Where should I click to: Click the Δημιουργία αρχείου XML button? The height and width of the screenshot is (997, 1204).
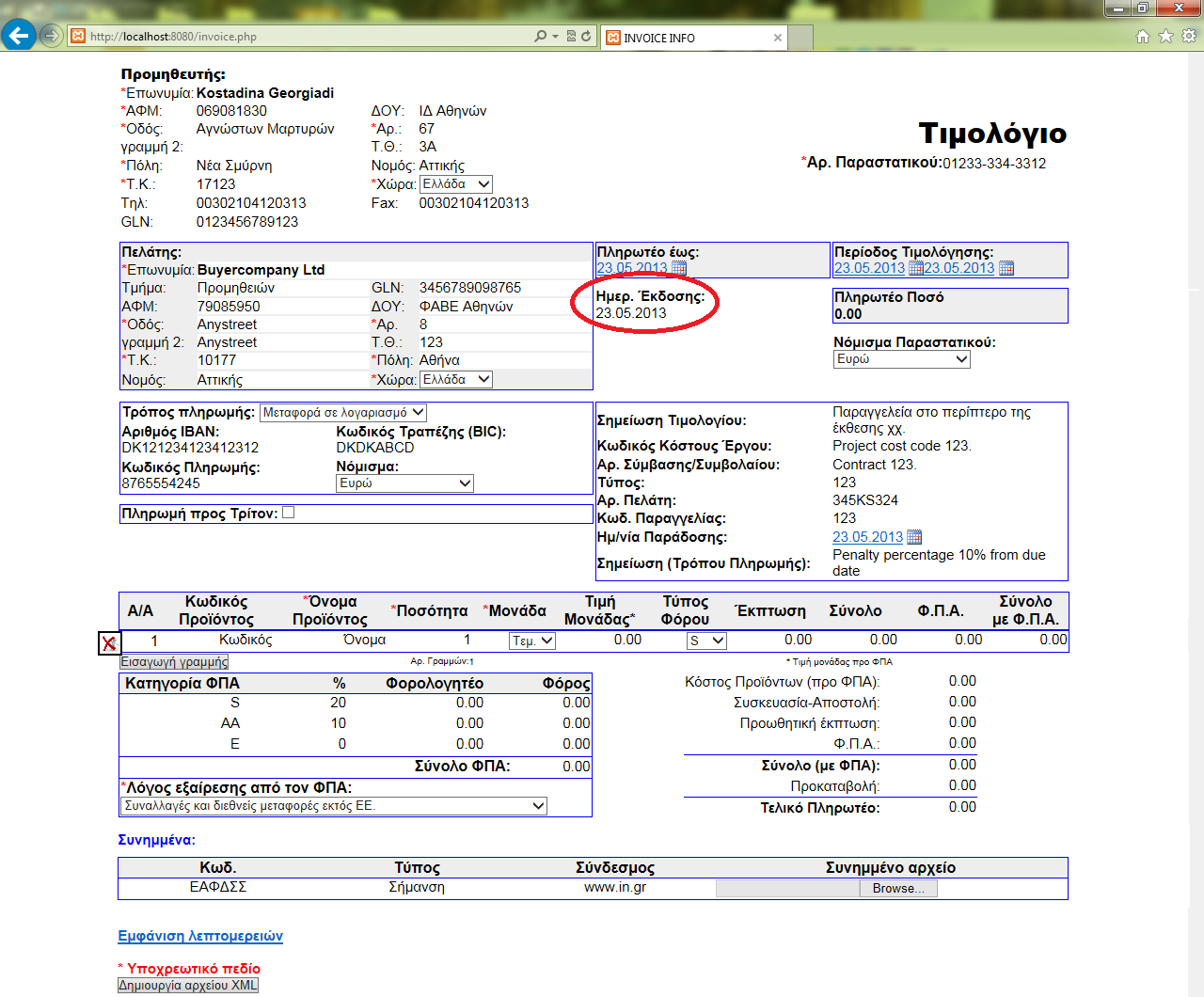coord(188,986)
